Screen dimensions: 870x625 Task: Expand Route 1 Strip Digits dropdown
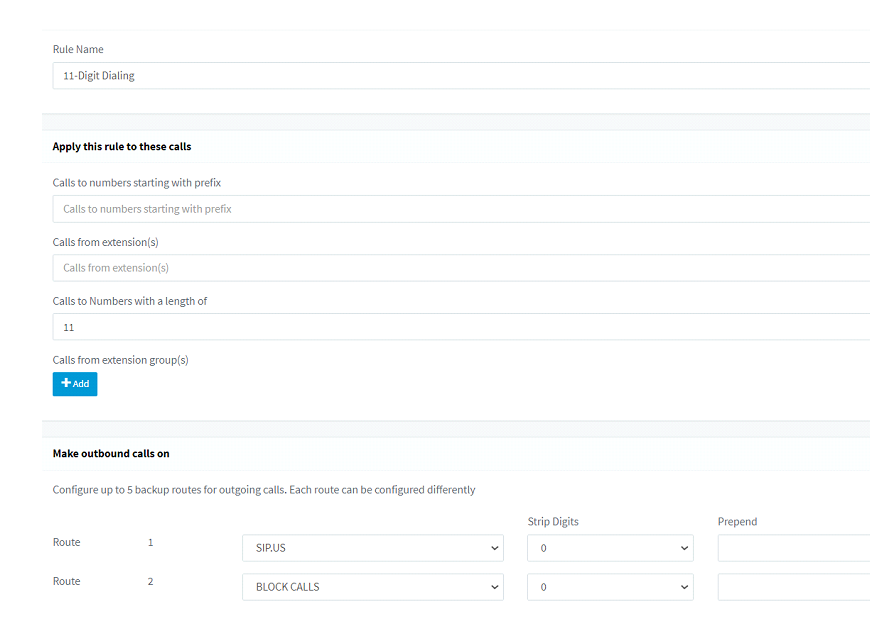(610, 548)
